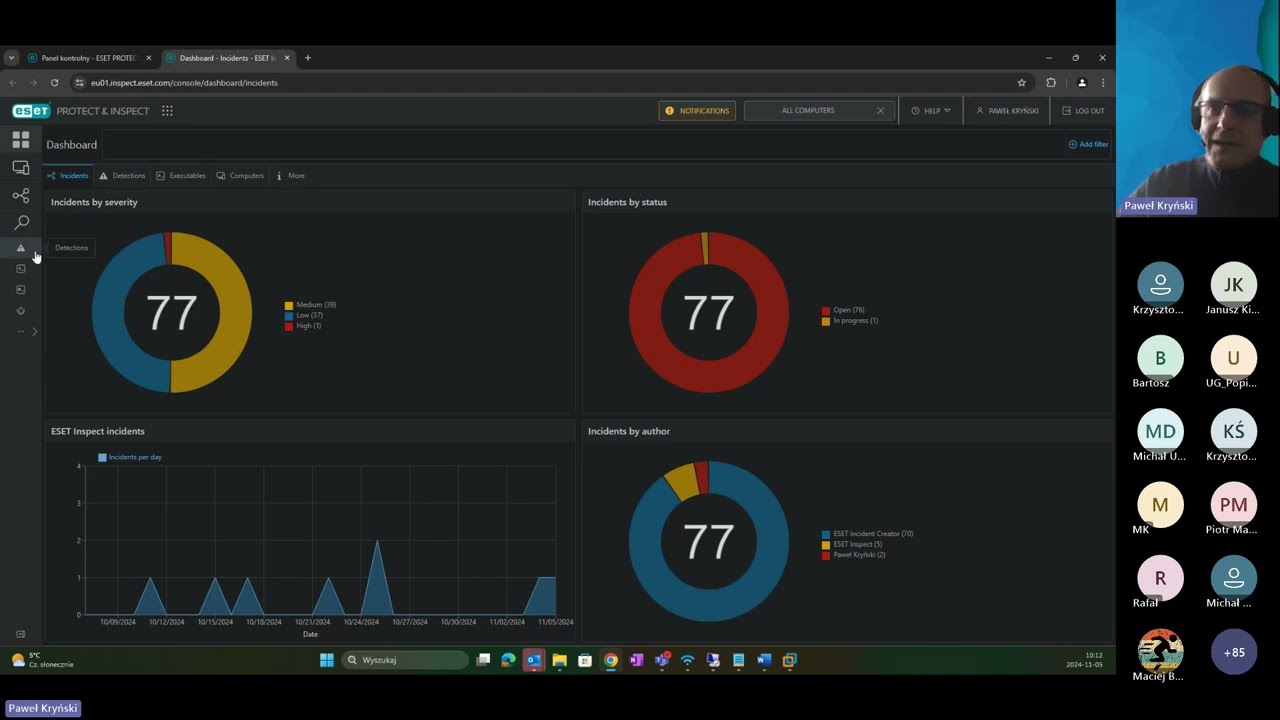
Task: Open the Paweł Kryński user menu
Action: click(1007, 111)
